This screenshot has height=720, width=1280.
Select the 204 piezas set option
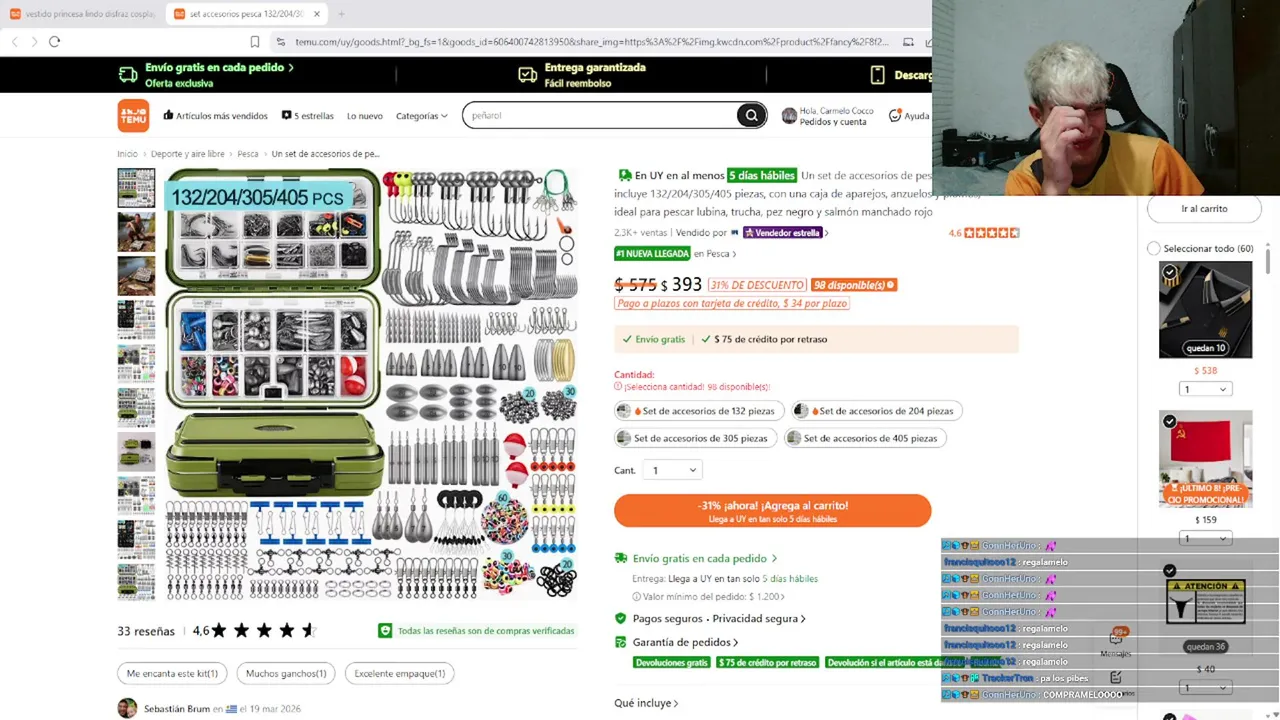875,411
